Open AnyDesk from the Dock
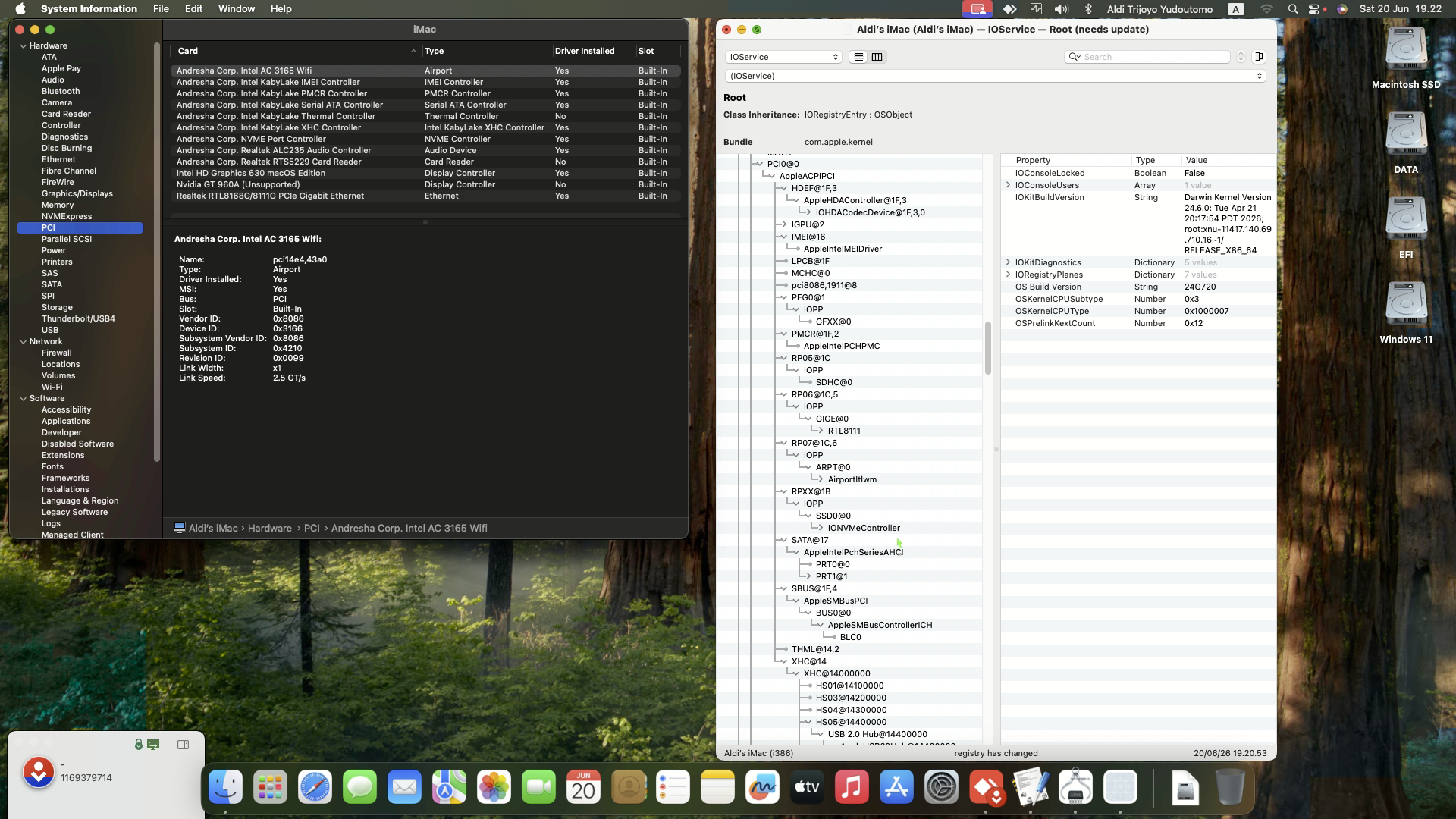Screen dimensions: 1456x819 [986, 788]
